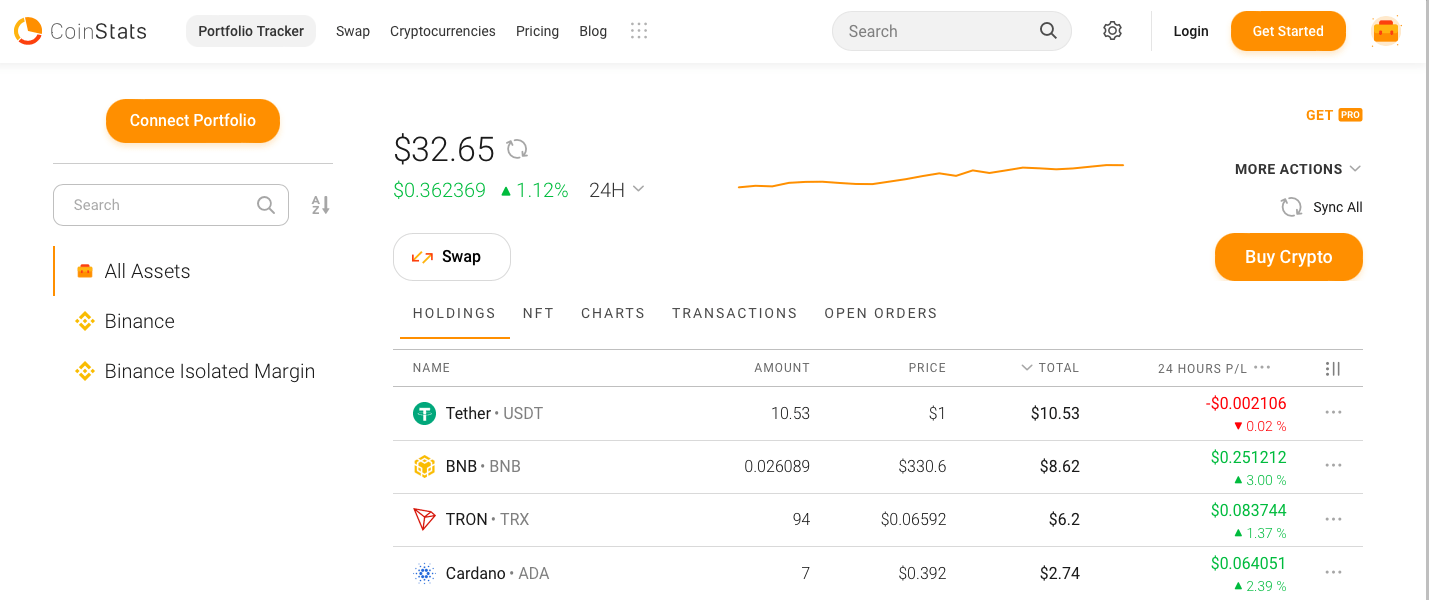Click the gift box icon top right

click(1385, 31)
